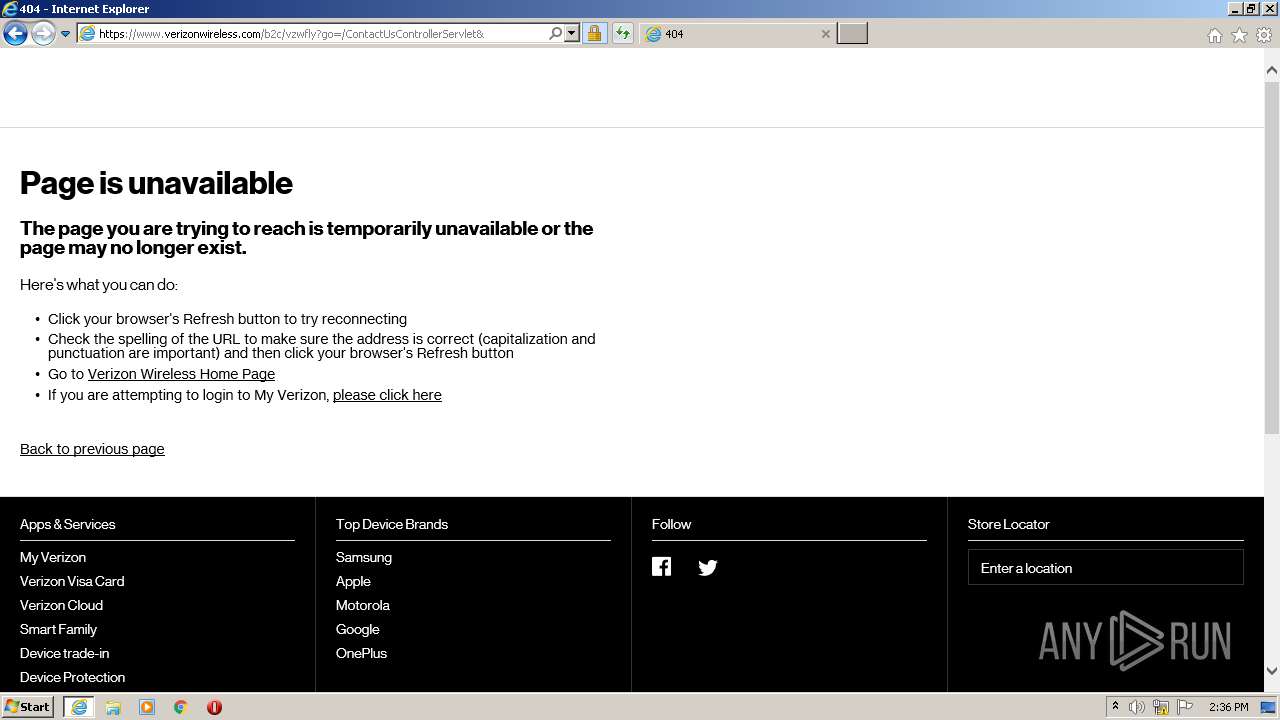Click the search magnifier icon in address bar
Screen dimensions: 1280x720
[556, 34]
